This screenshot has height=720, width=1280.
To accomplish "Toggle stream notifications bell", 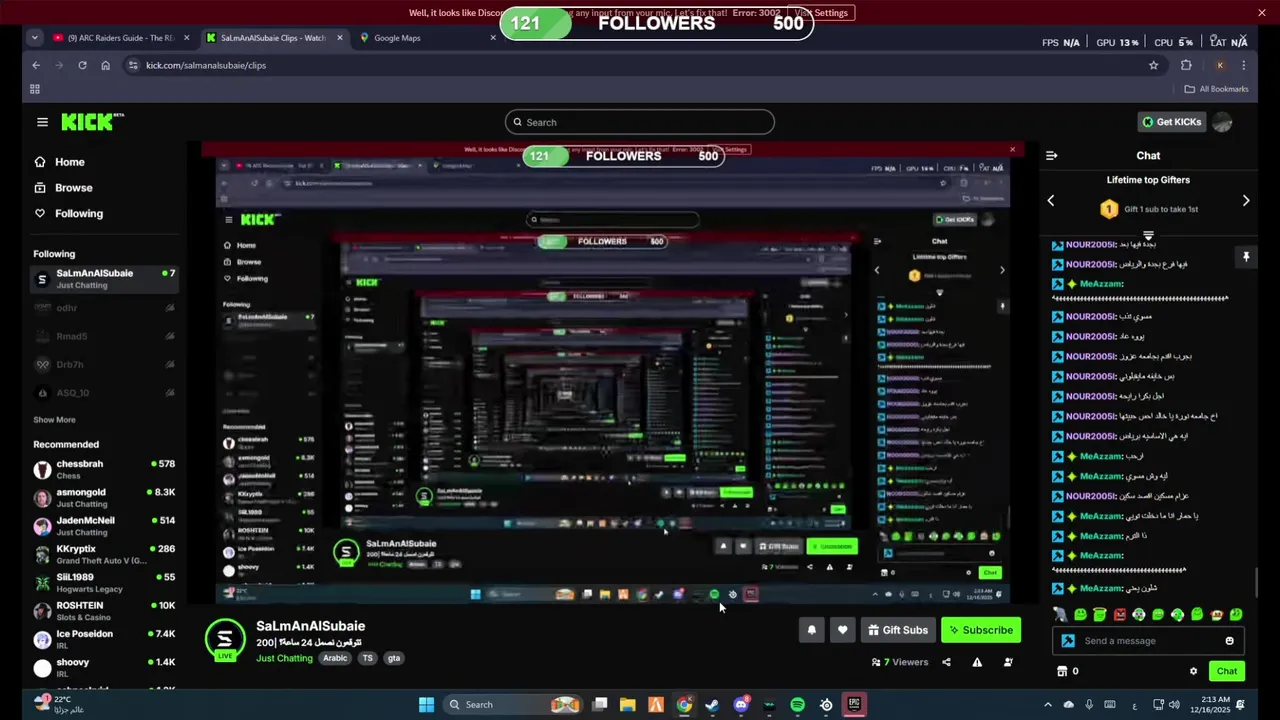I will click(x=811, y=630).
